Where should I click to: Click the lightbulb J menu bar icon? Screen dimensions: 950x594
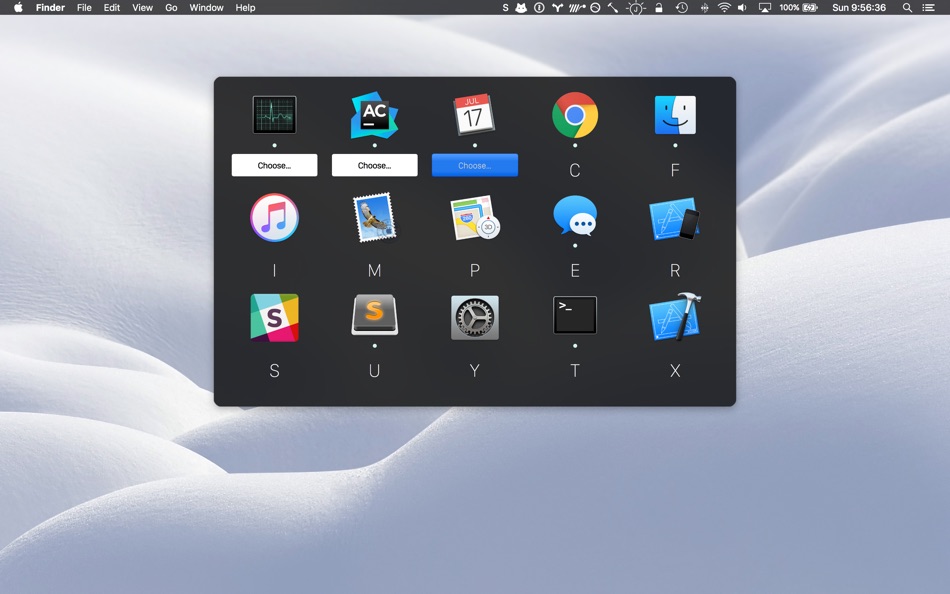tap(636, 8)
